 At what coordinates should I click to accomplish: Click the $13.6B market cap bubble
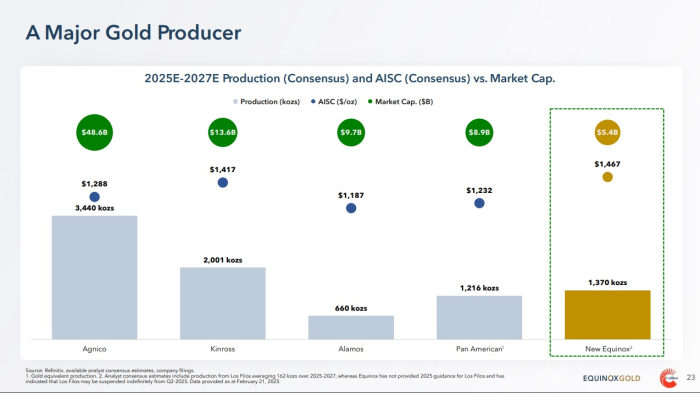point(222,132)
